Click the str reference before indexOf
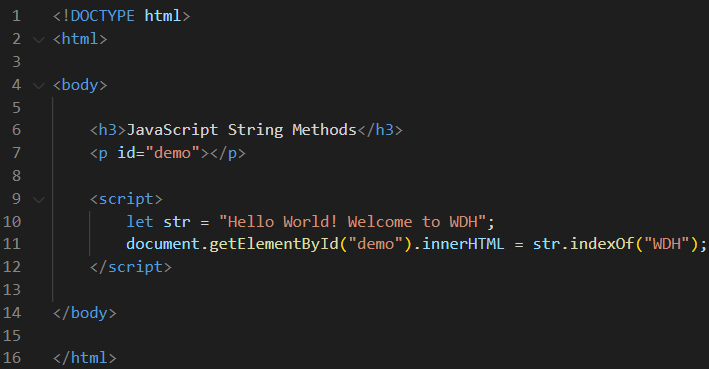Screen dimensions: 709x369 [x=546, y=245]
